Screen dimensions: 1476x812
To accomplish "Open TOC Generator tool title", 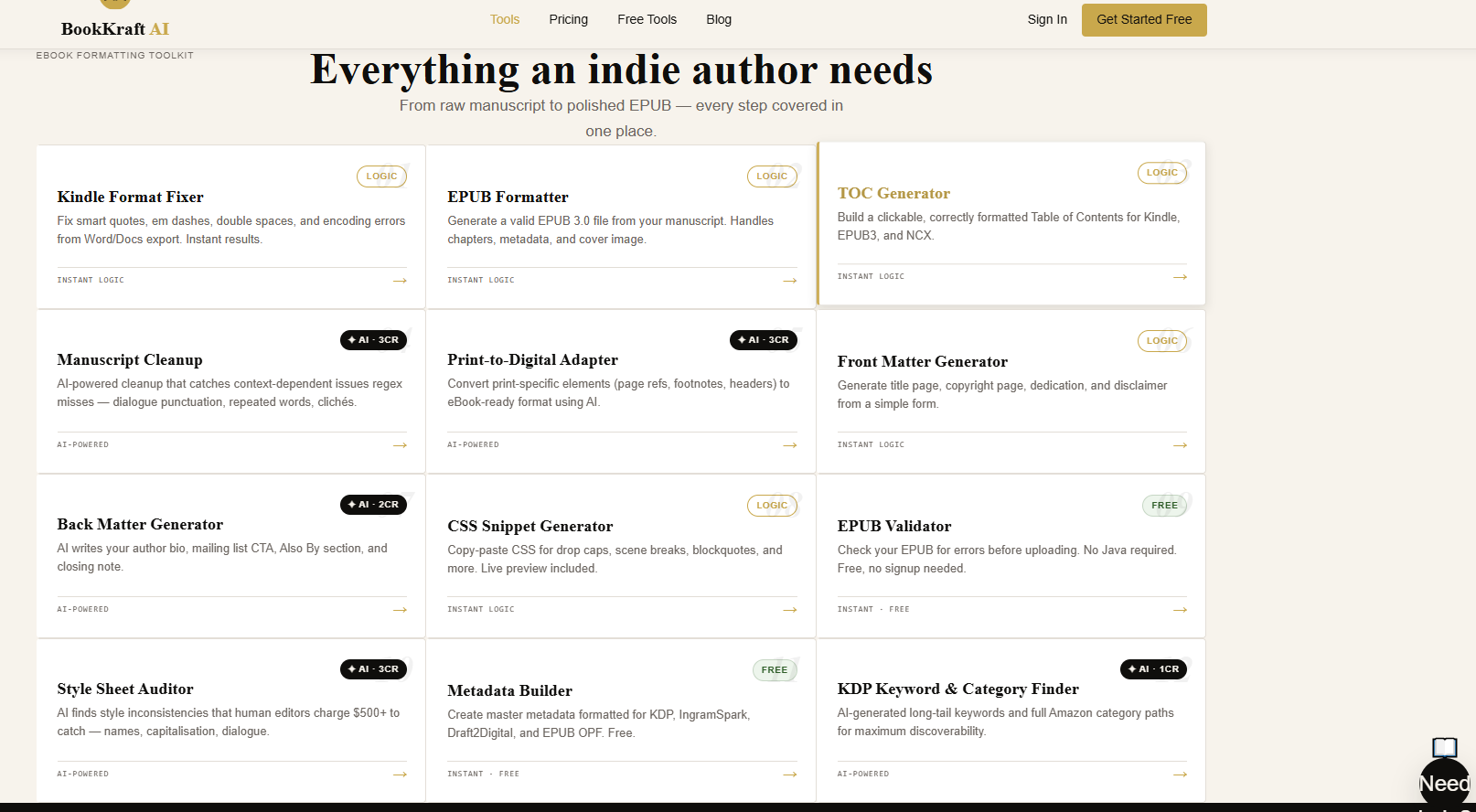I will tap(893, 193).
